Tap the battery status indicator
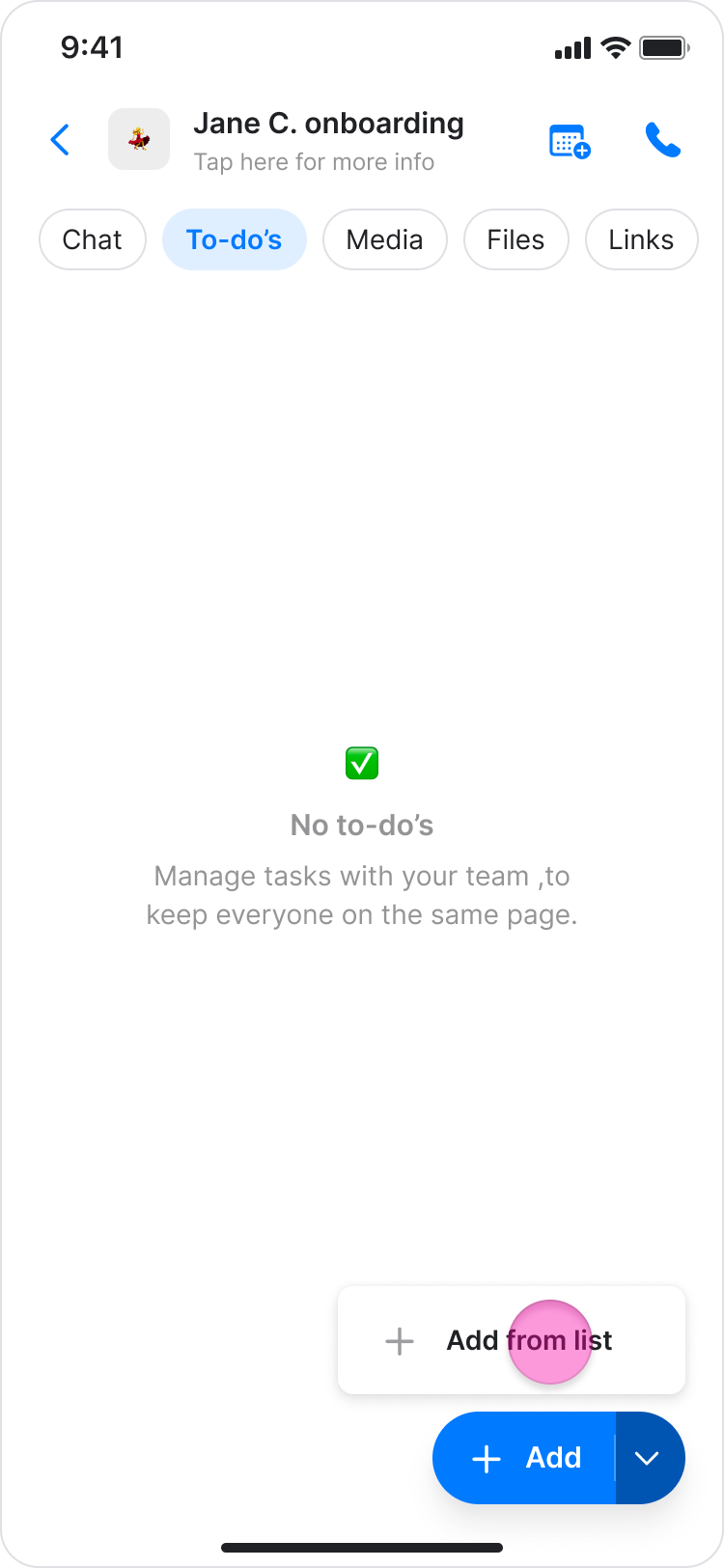This screenshot has width=724, height=1568. 664,47
